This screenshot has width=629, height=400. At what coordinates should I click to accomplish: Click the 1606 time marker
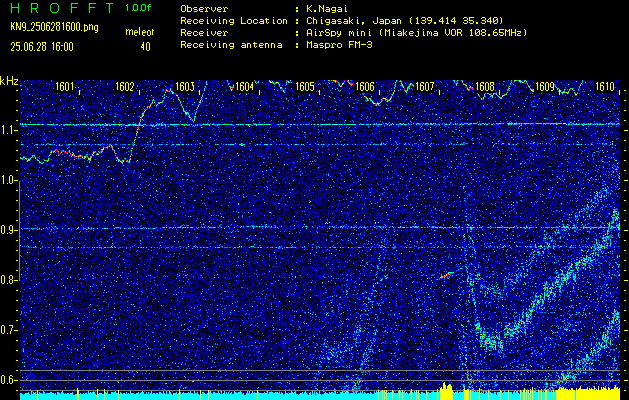[365, 86]
